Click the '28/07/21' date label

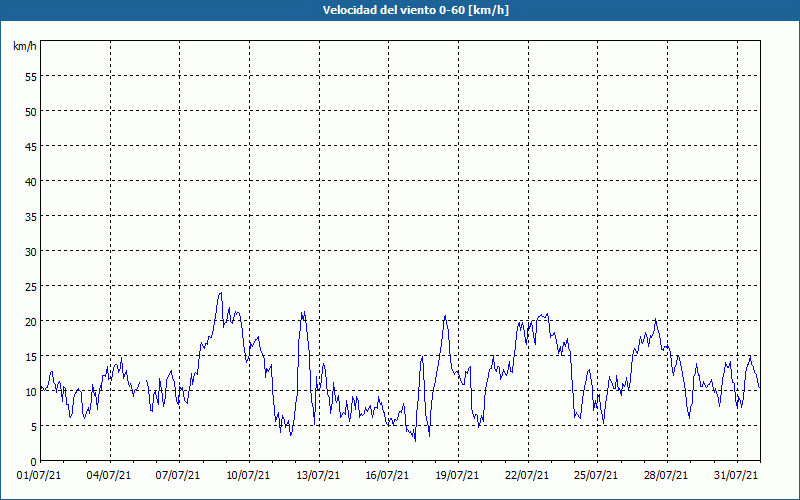(x=666, y=476)
